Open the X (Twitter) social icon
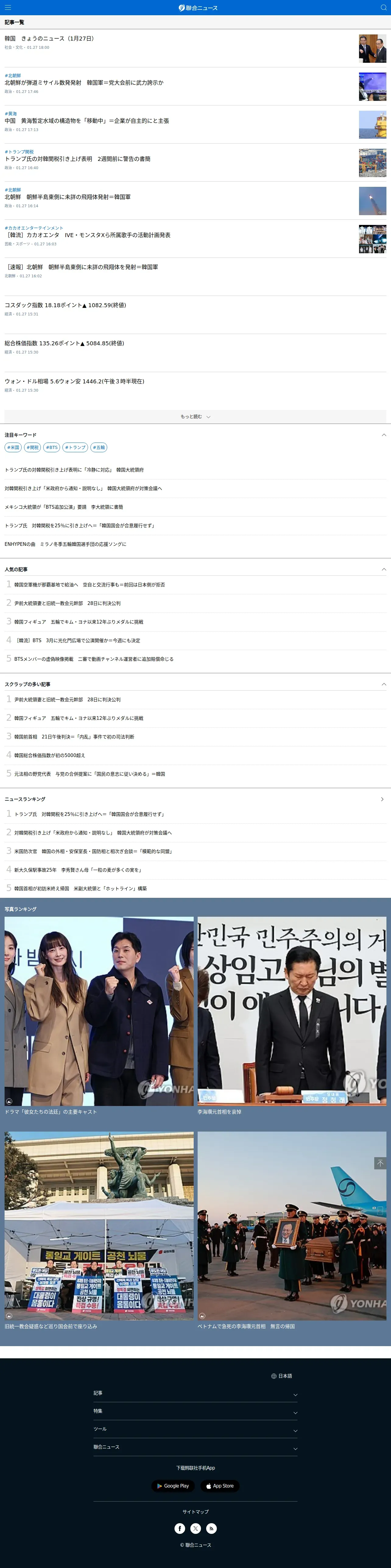Viewport: 391px width, 1568px height. pyautogui.click(x=196, y=1528)
